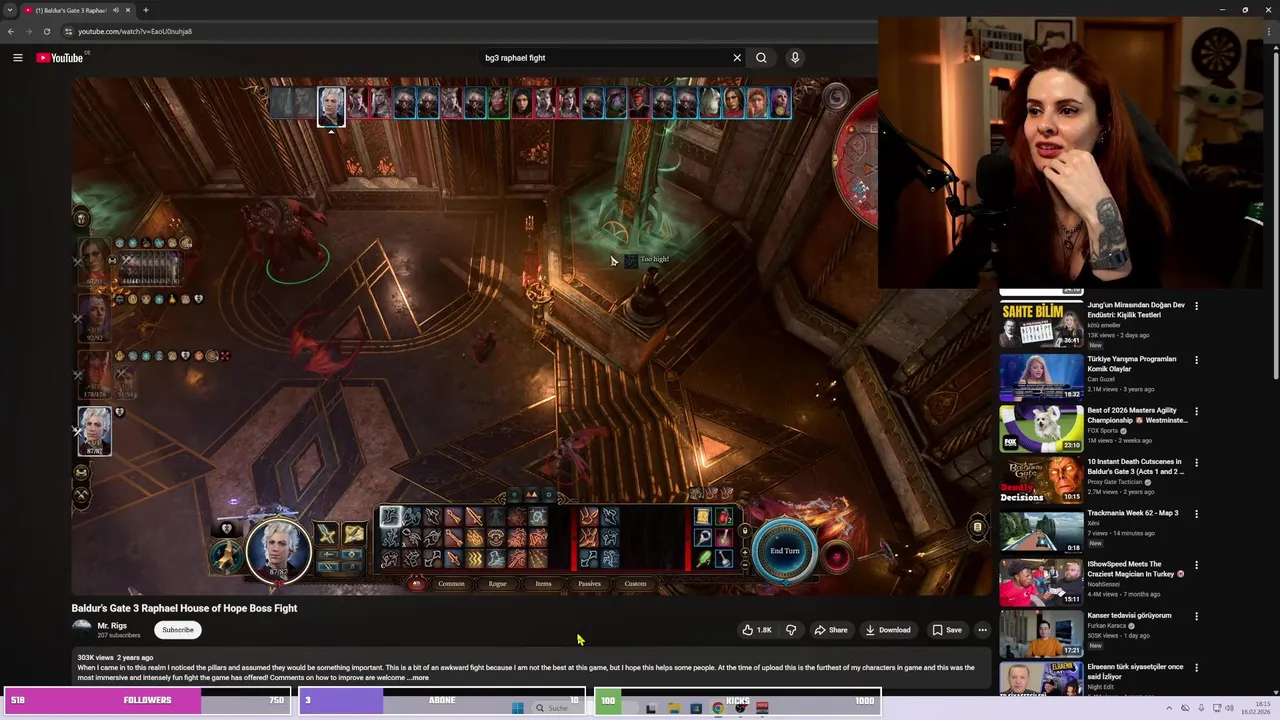Open the Share dialog
This screenshot has width=1280, height=720.
pos(831,630)
